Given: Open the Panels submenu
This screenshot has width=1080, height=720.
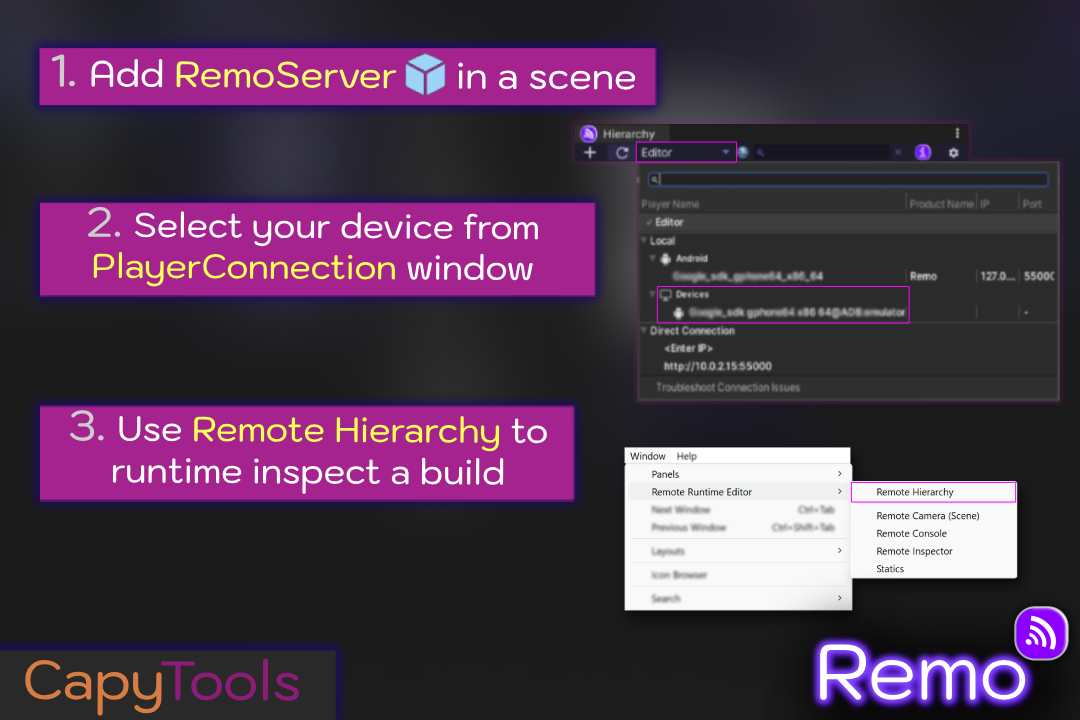Looking at the screenshot, I should point(738,474).
